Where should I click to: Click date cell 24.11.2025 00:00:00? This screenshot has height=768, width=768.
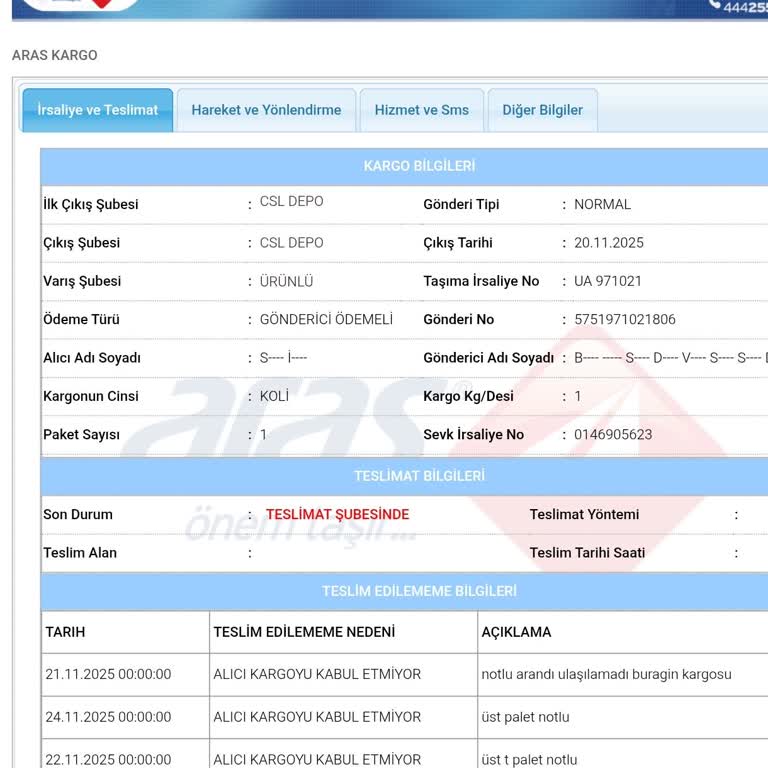108,717
